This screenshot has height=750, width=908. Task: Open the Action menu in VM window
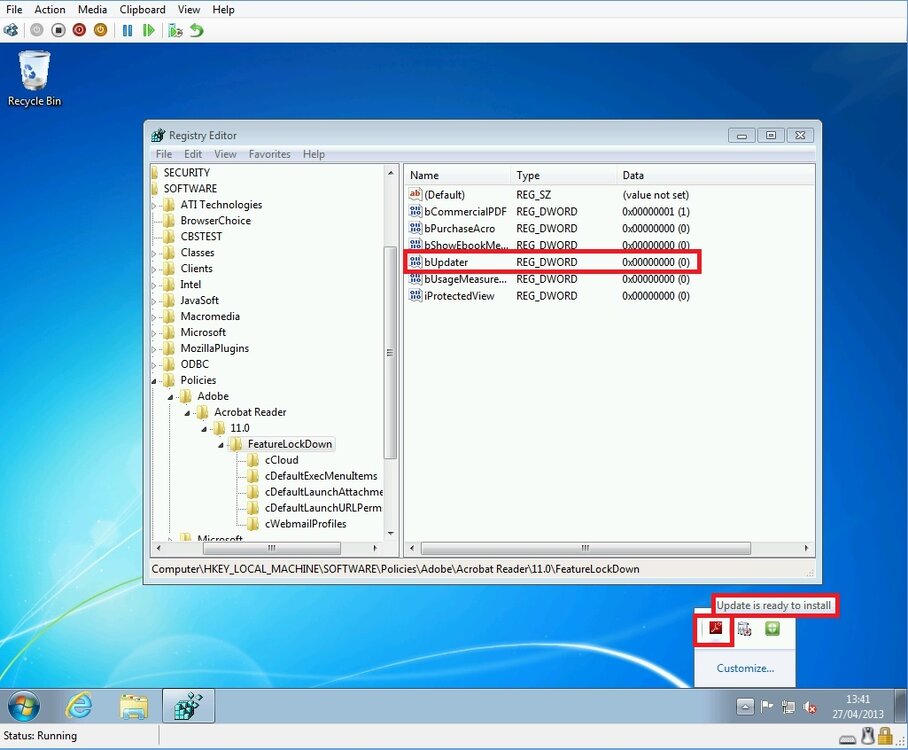tap(50, 9)
